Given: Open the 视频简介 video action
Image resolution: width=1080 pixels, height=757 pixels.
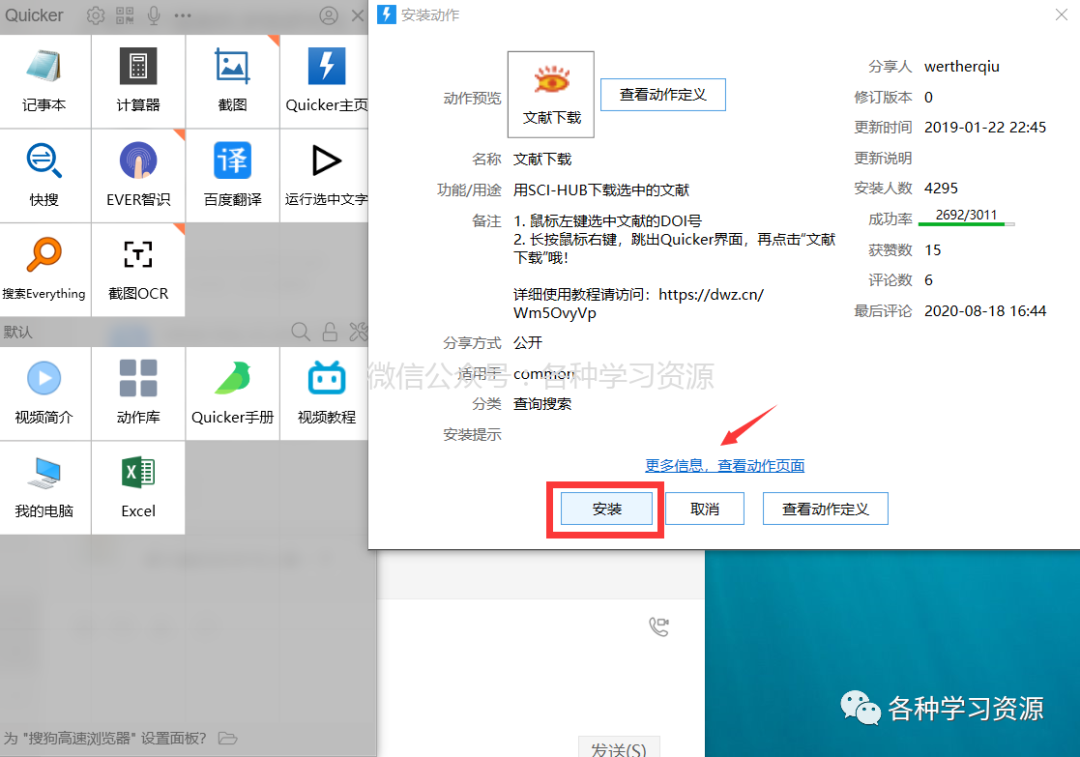Looking at the screenshot, I should [44, 393].
